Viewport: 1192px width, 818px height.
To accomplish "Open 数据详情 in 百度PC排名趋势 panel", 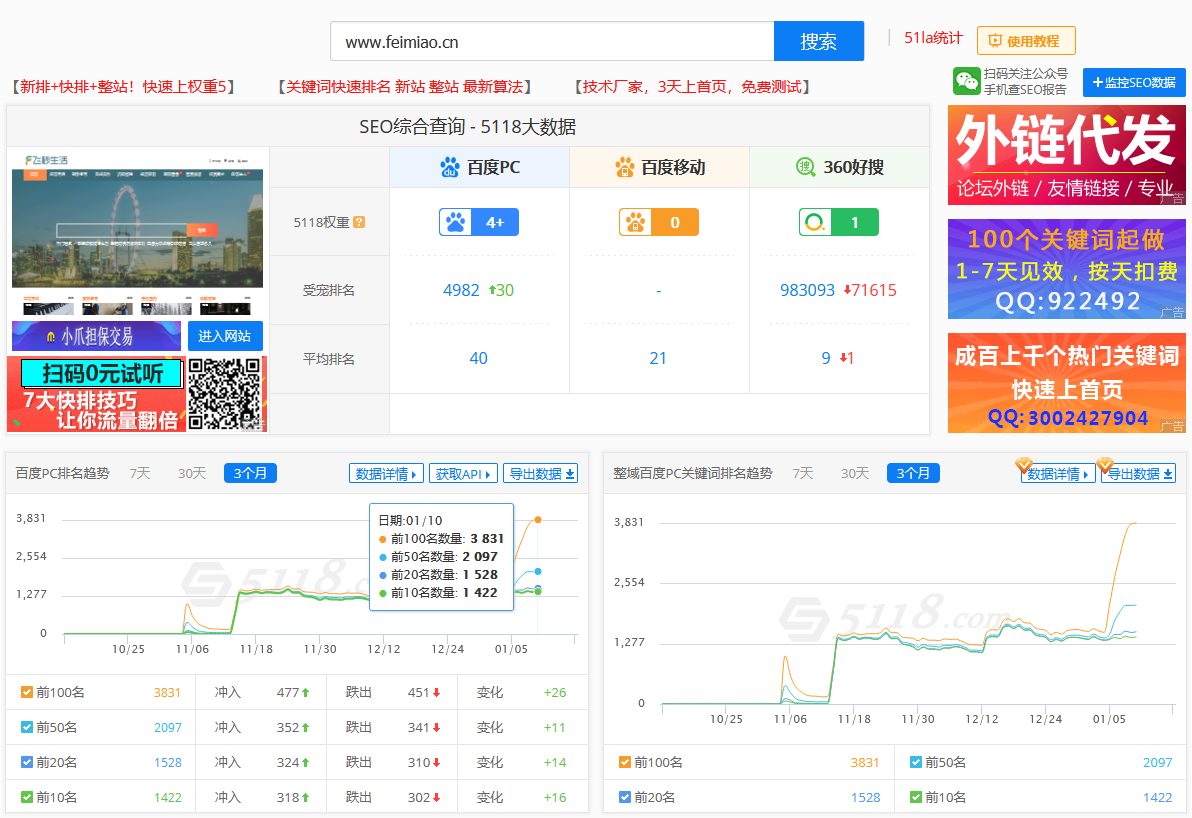I will (386, 474).
